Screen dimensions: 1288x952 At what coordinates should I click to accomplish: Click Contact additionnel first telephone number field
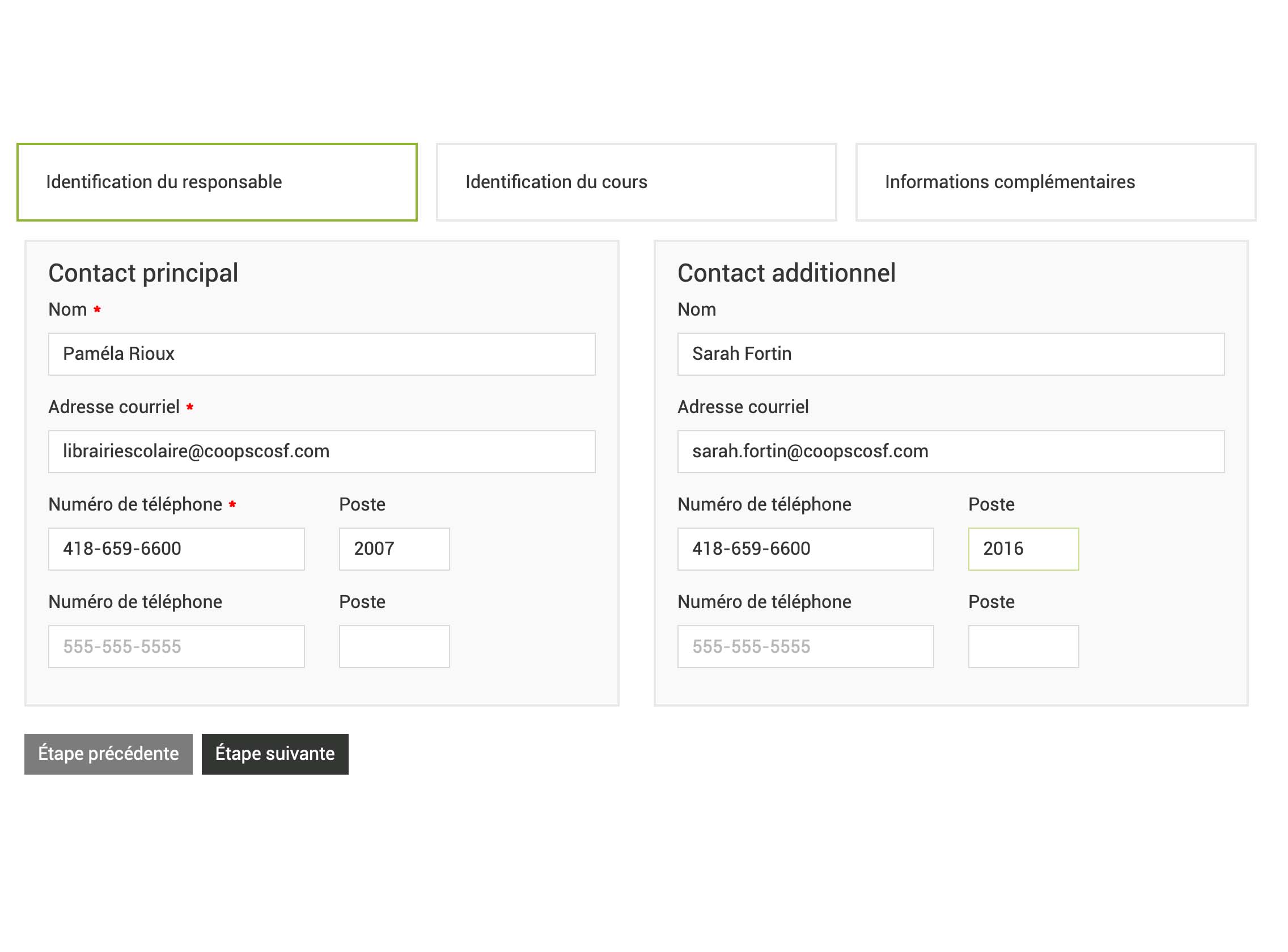point(806,549)
